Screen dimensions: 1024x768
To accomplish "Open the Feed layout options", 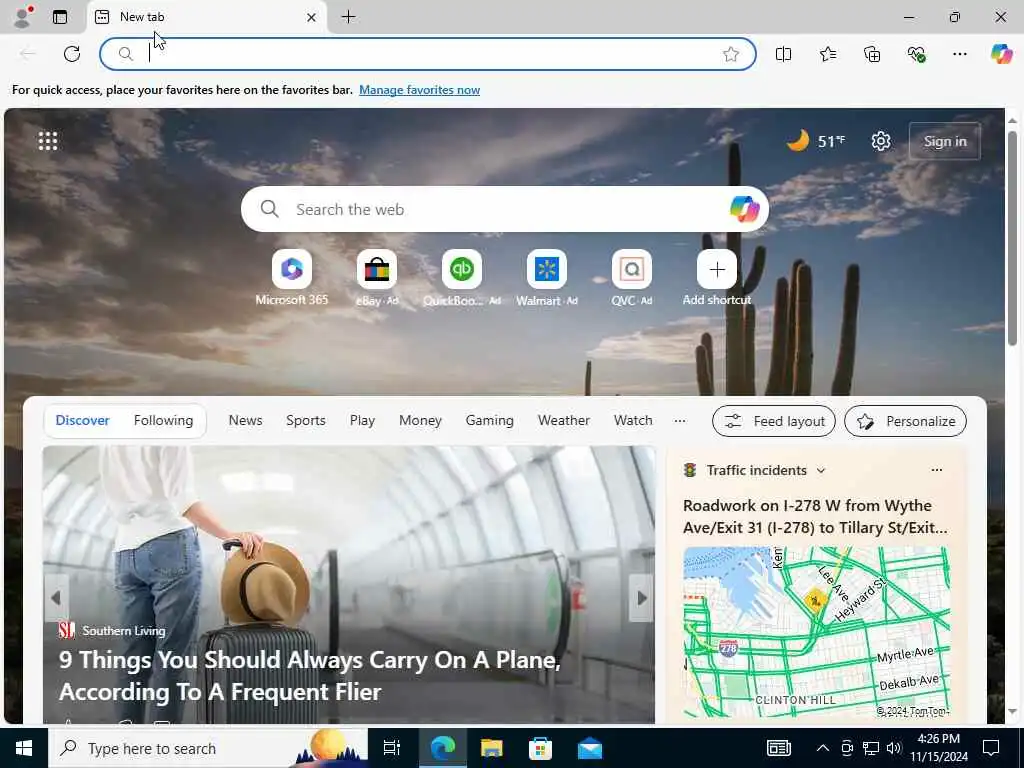I will (x=774, y=421).
